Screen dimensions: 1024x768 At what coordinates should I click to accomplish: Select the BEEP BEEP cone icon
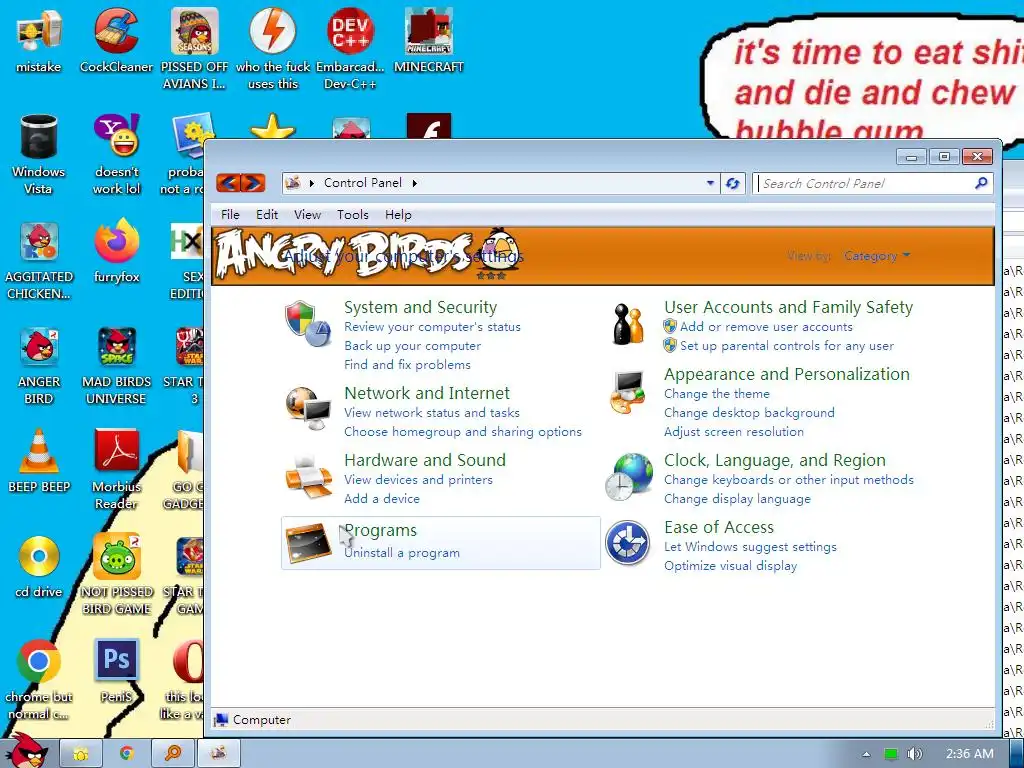[39, 451]
